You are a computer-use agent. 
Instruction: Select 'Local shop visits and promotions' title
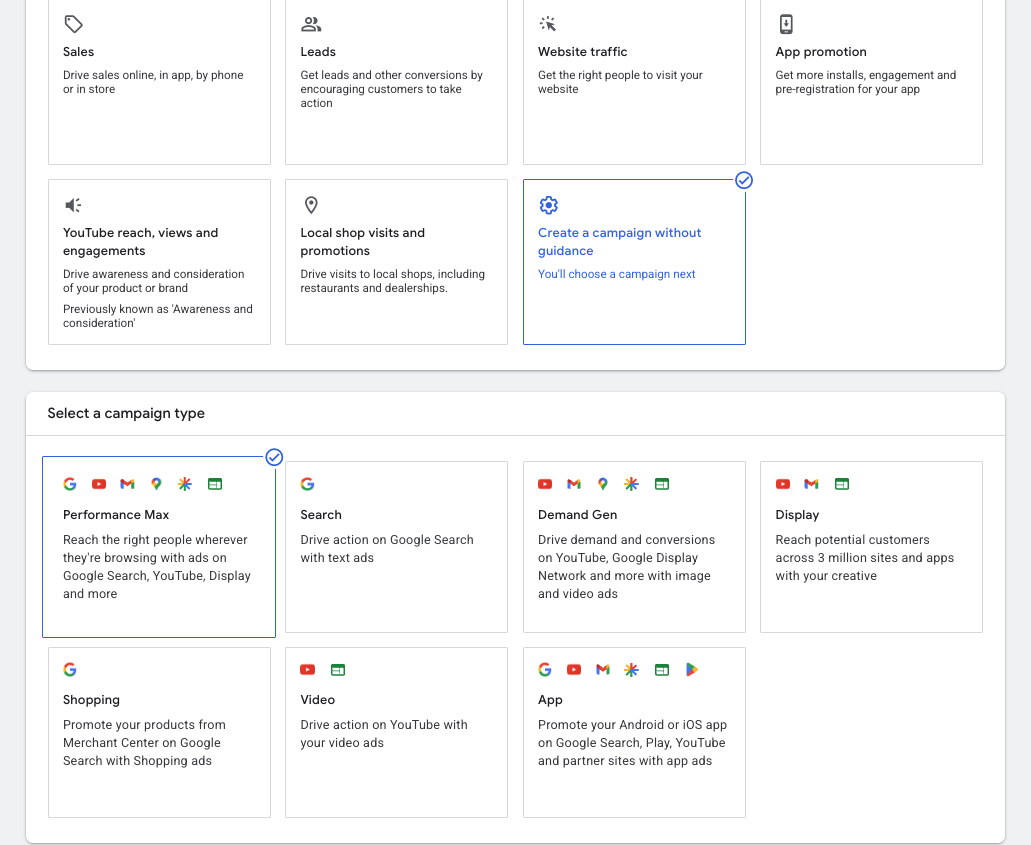click(362, 241)
